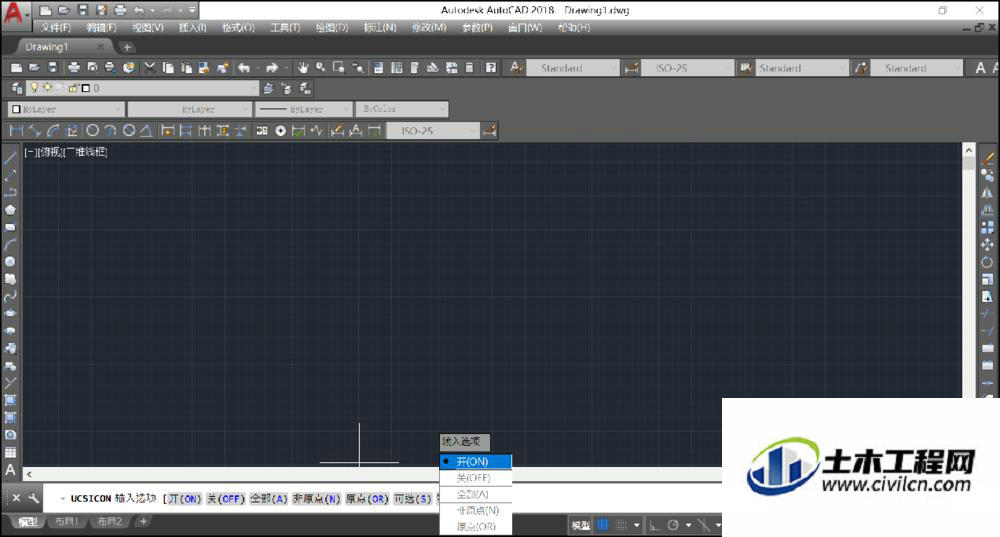Open the 编辑(E) menu
Viewport: 1000px width, 537px height.
101,27
